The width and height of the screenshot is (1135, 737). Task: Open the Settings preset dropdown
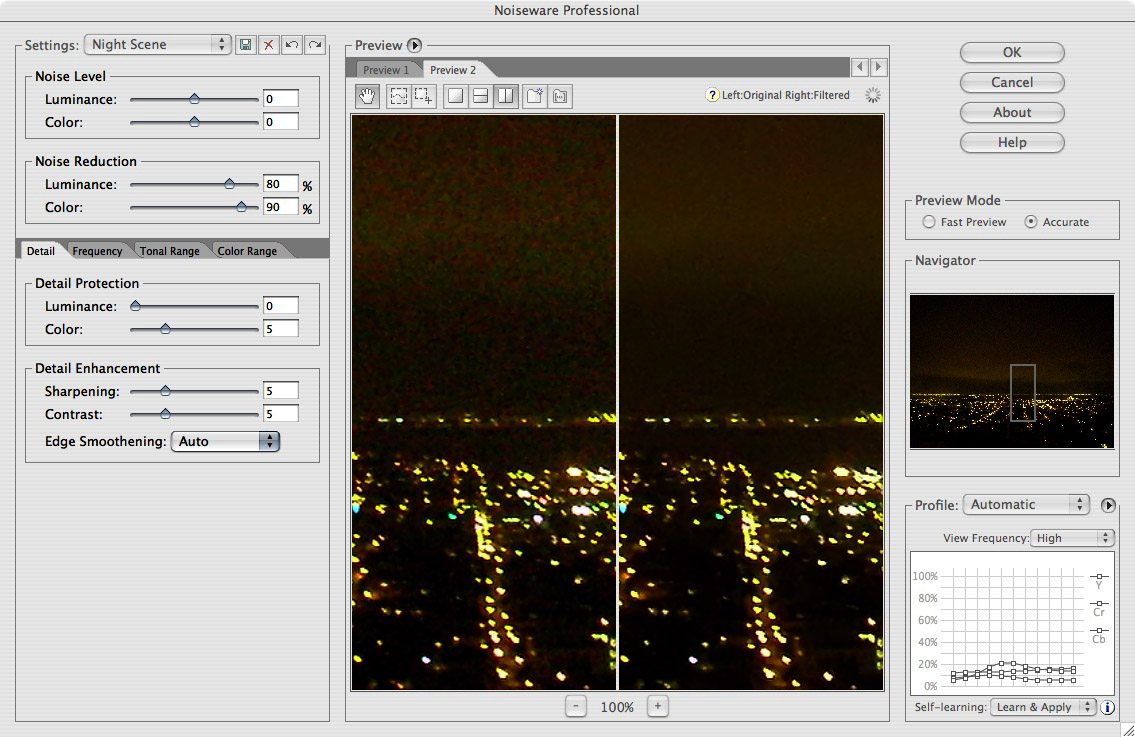tap(157, 45)
